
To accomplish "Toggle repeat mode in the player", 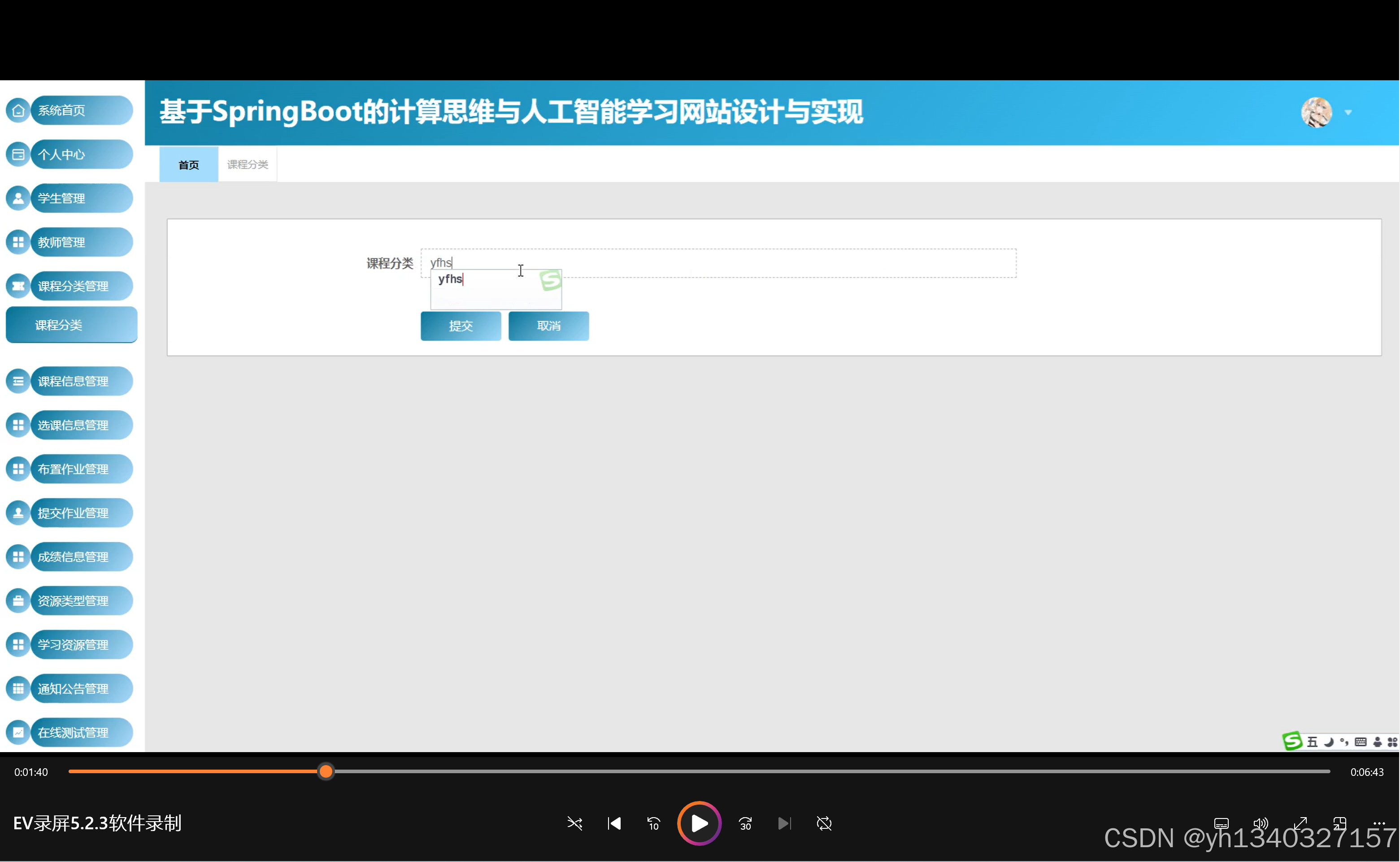I will (x=824, y=824).
